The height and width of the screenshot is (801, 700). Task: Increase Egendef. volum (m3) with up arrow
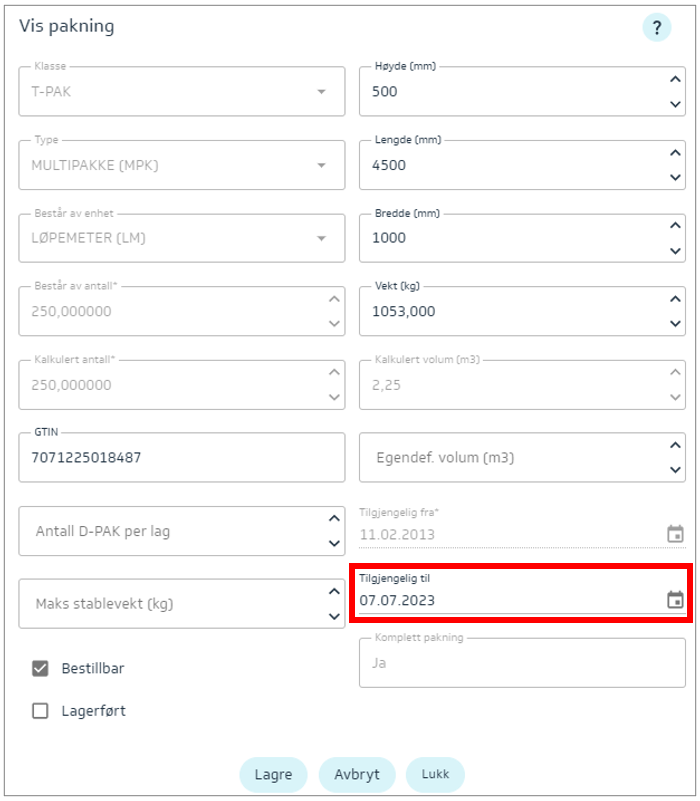tap(676, 445)
